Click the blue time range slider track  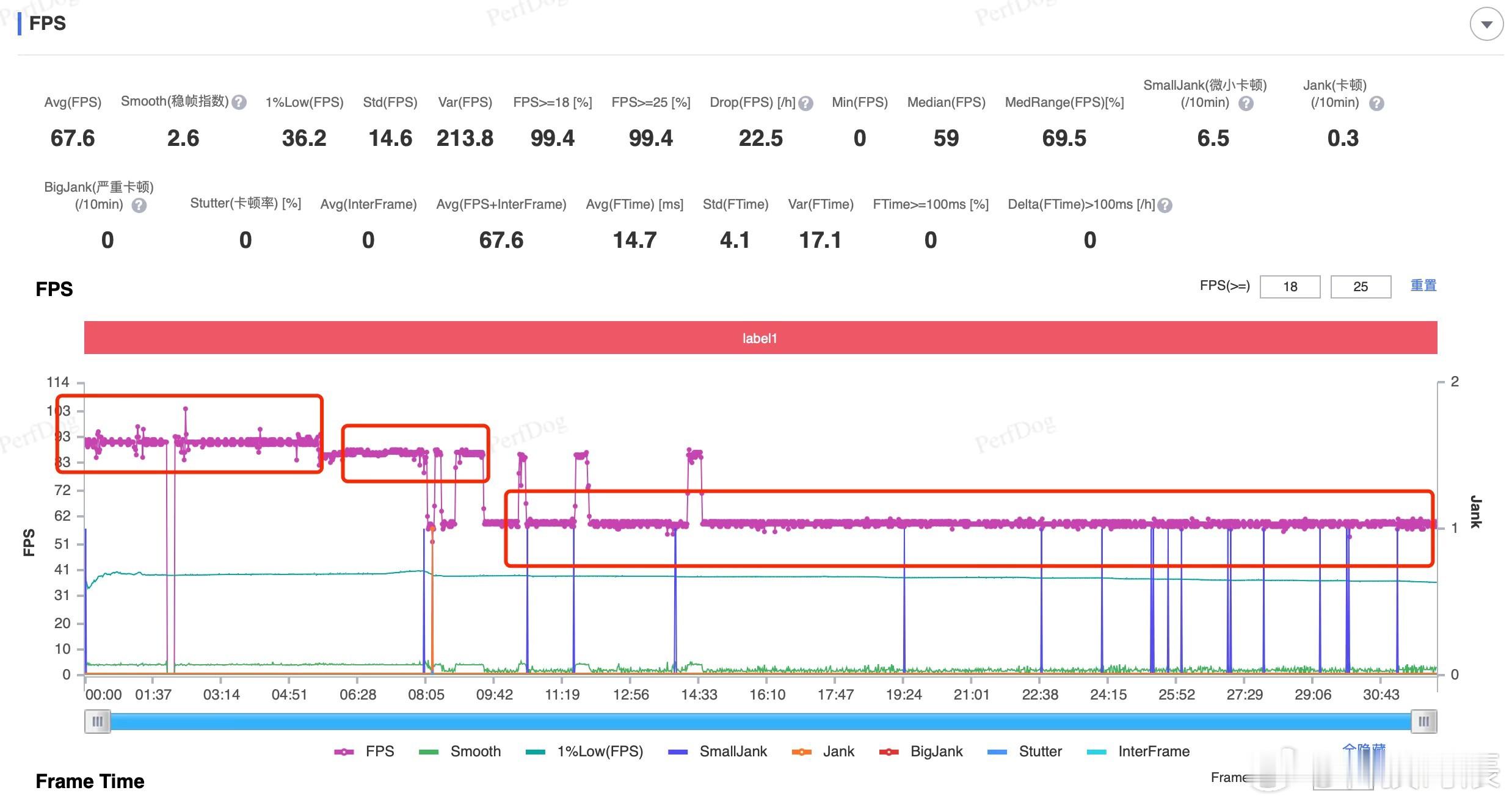click(x=760, y=722)
